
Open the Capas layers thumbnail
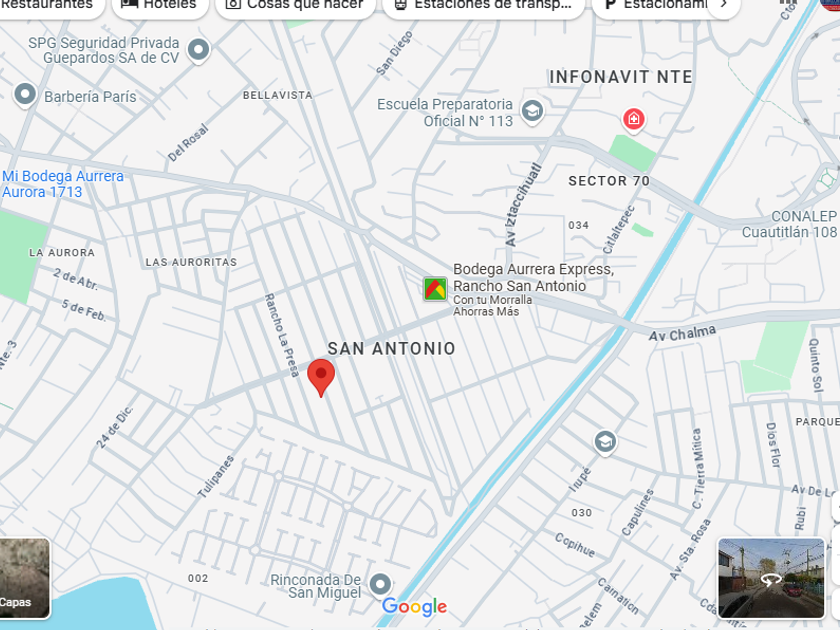click(25, 579)
